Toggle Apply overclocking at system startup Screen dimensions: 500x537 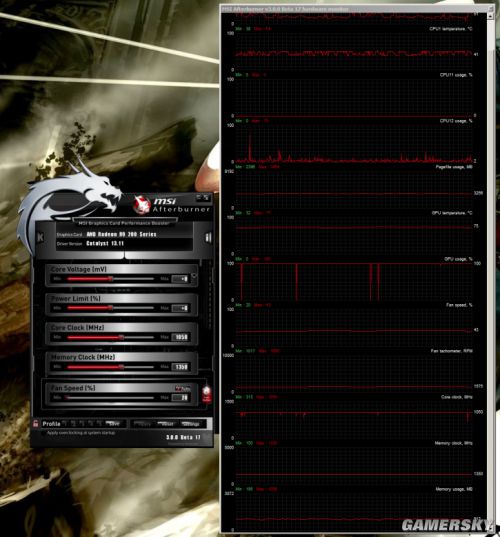(43, 433)
